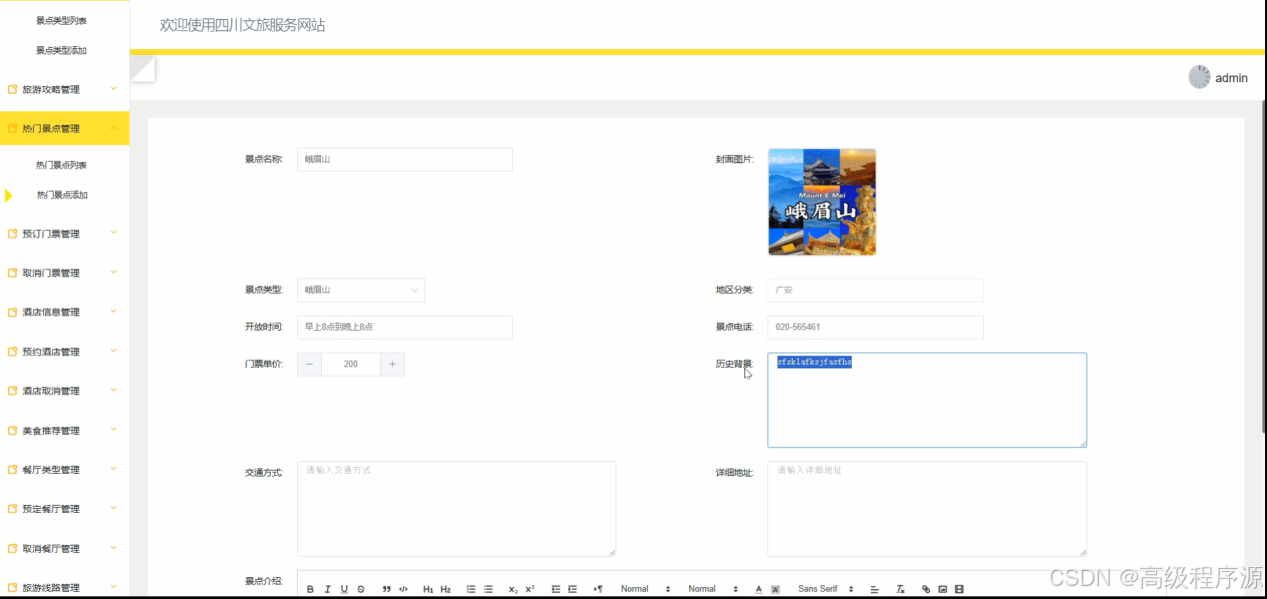The image size is (1267, 599).
Task: Click the 峨眉山 cover image thumbnail
Action: pyautogui.click(x=822, y=202)
